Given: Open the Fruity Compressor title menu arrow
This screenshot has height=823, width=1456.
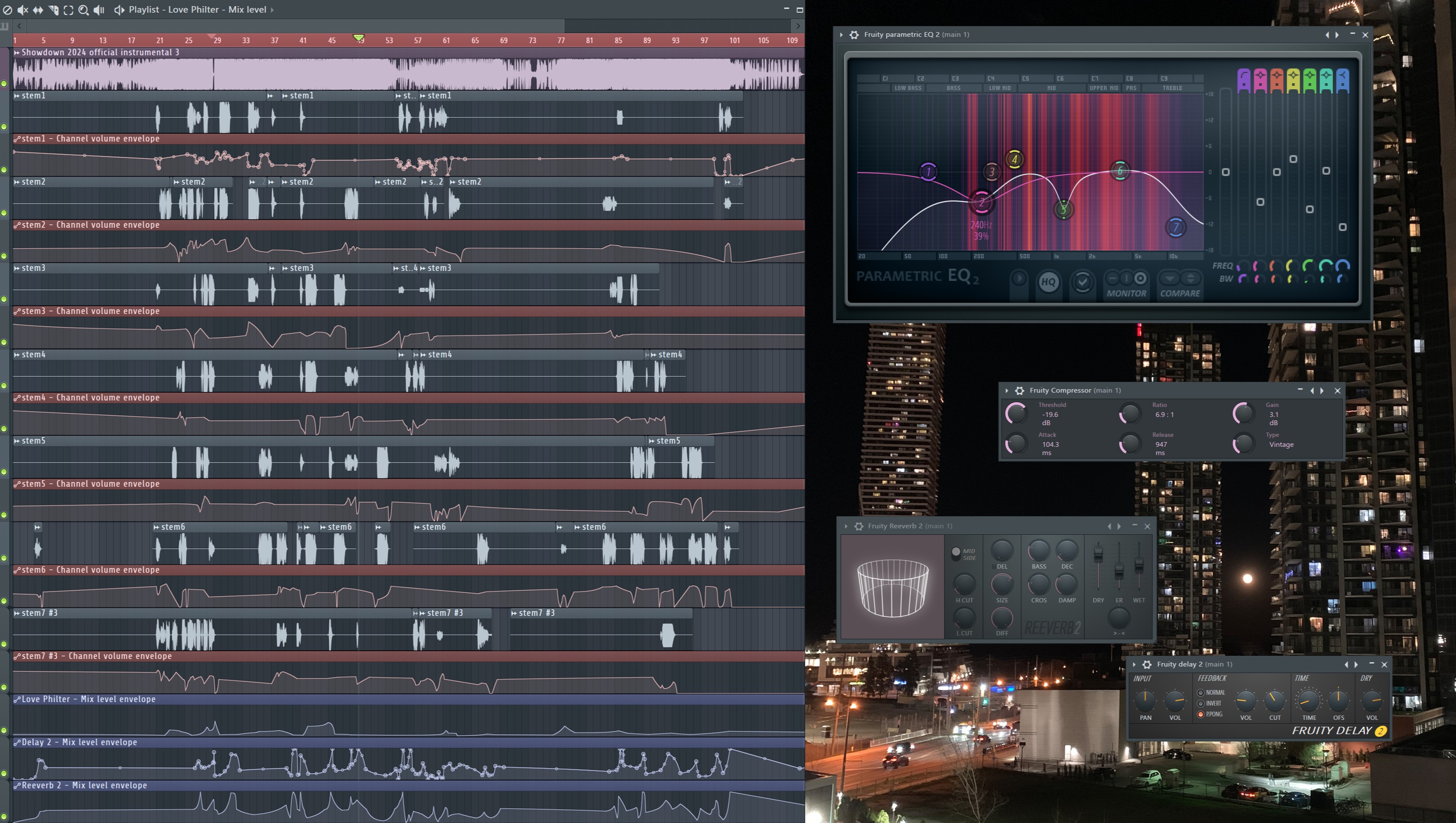Looking at the screenshot, I should click(x=1007, y=390).
